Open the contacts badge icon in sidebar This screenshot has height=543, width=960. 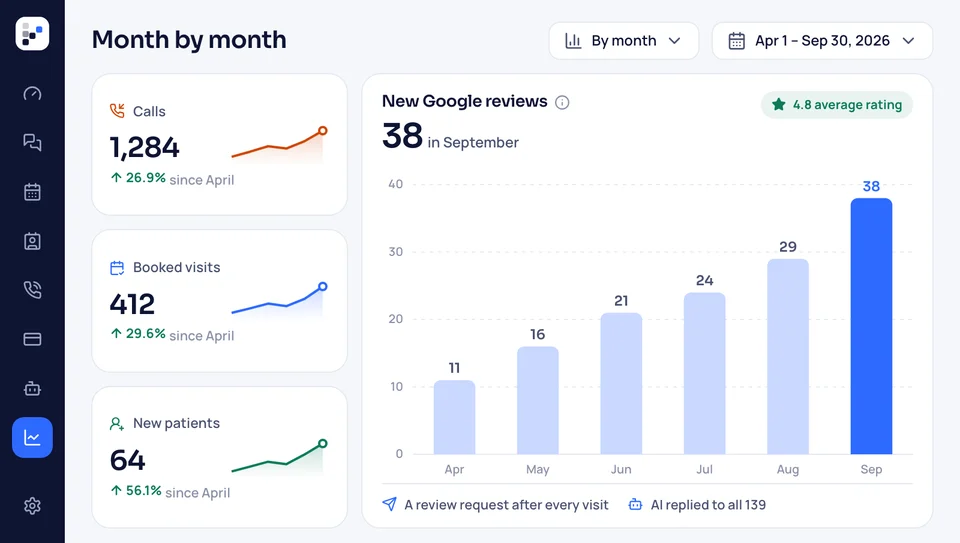coord(32,241)
